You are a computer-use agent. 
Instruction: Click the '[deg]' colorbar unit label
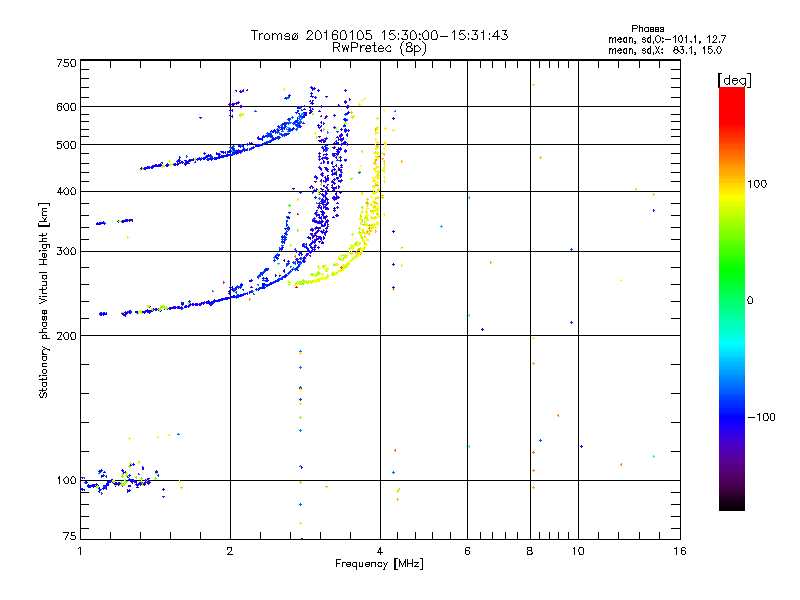tap(734, 80)
